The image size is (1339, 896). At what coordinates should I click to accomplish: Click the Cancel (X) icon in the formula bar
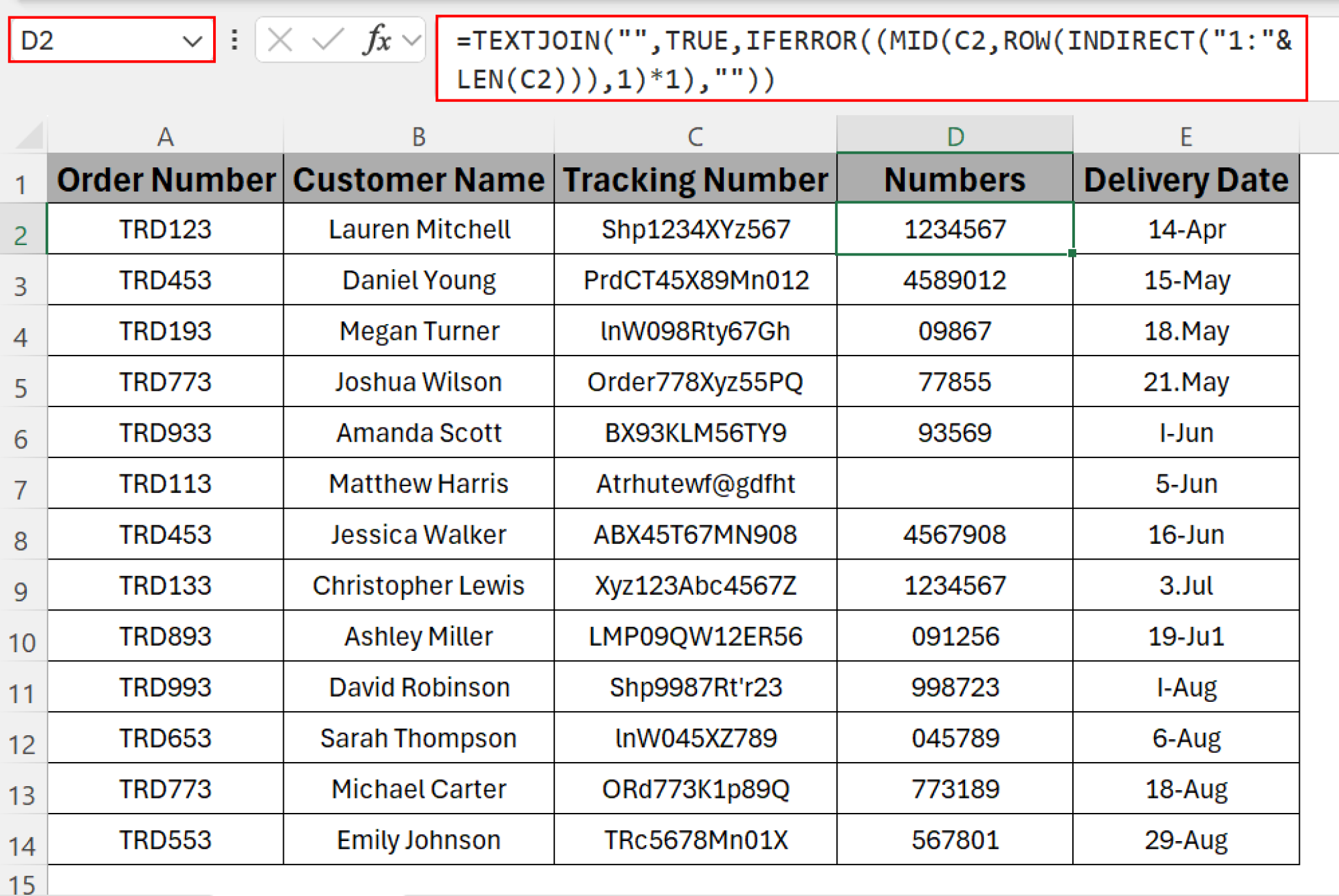pyautogui.click(x=279, y=41)
